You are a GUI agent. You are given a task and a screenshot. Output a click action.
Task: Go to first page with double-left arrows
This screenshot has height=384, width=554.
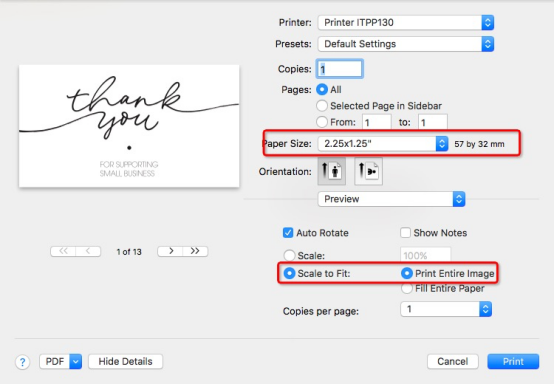coord(63,251)
